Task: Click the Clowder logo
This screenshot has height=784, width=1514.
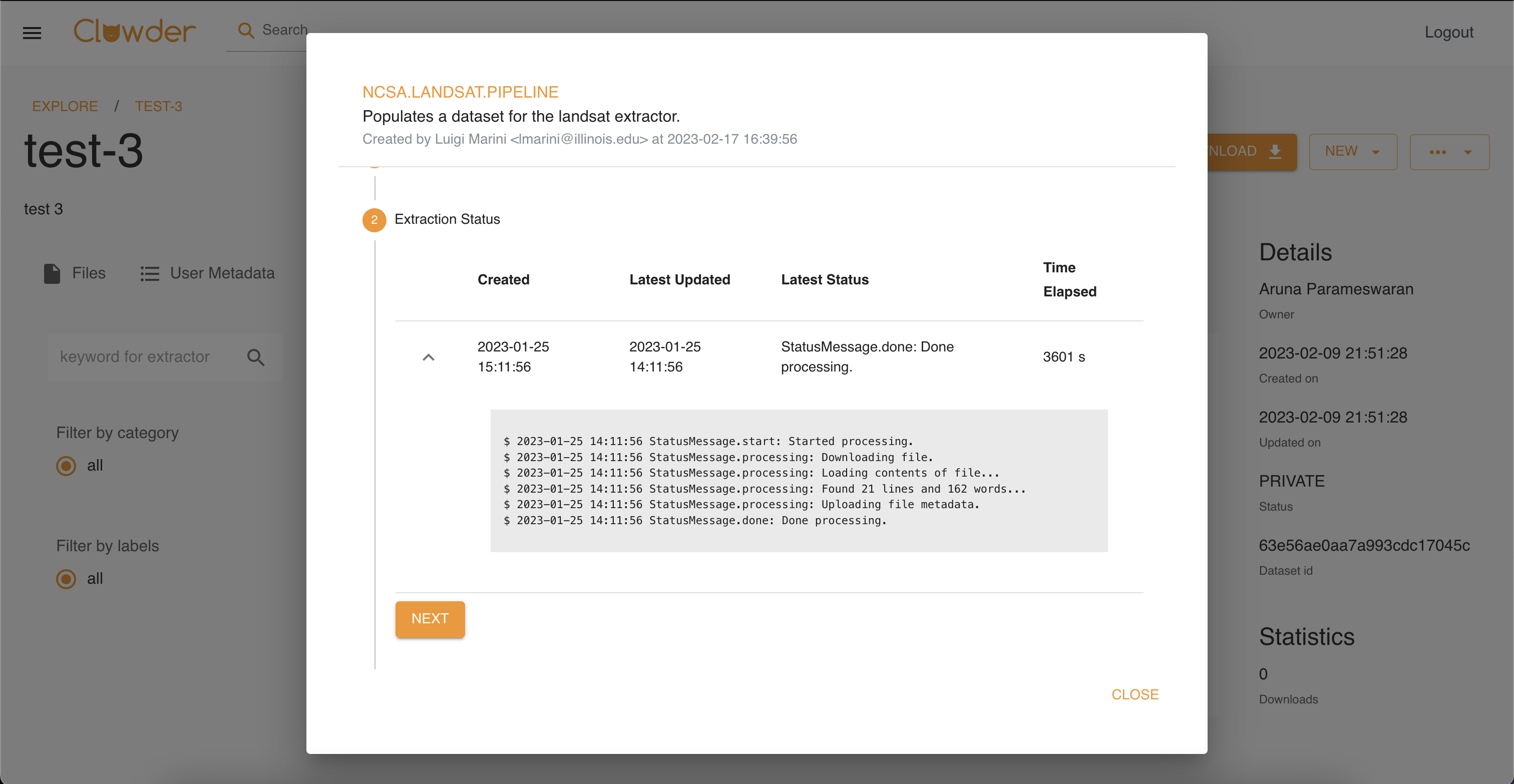Action: (x=134, y=31)
